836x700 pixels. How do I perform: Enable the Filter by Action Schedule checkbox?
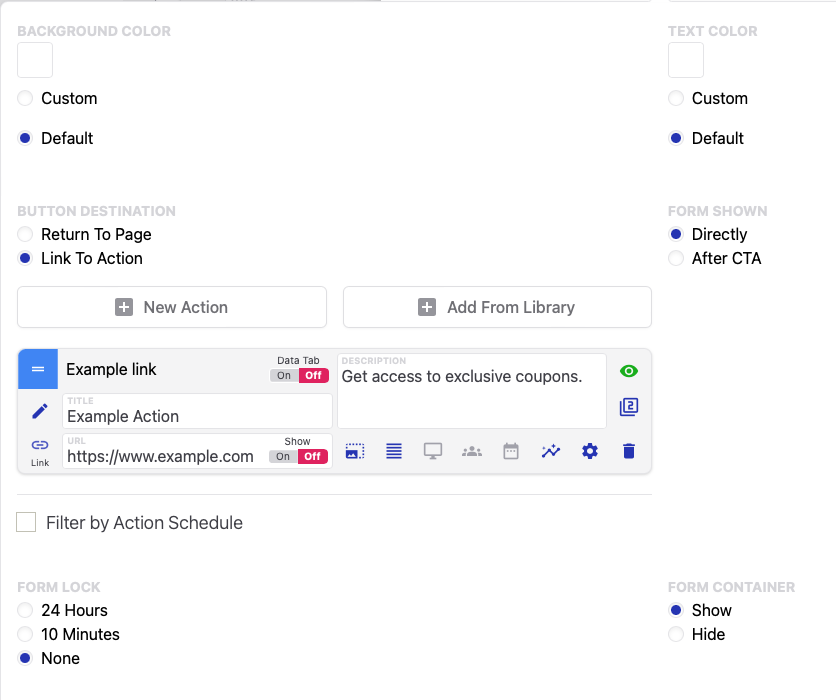click(26, 522)
